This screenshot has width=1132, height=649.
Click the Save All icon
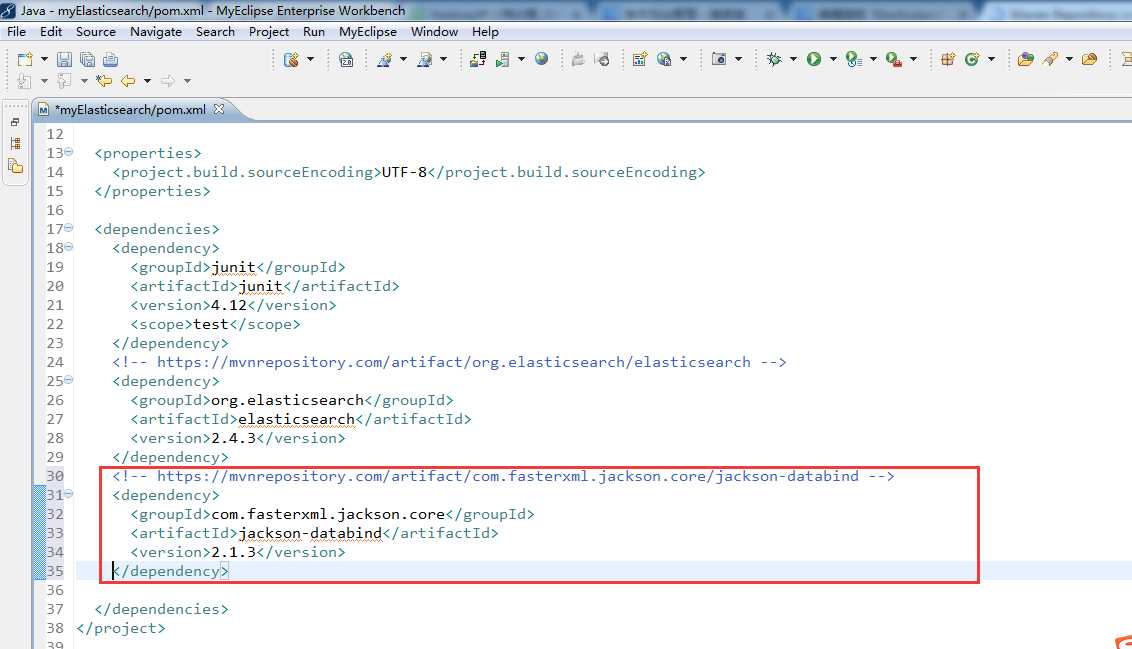(87, 59)
